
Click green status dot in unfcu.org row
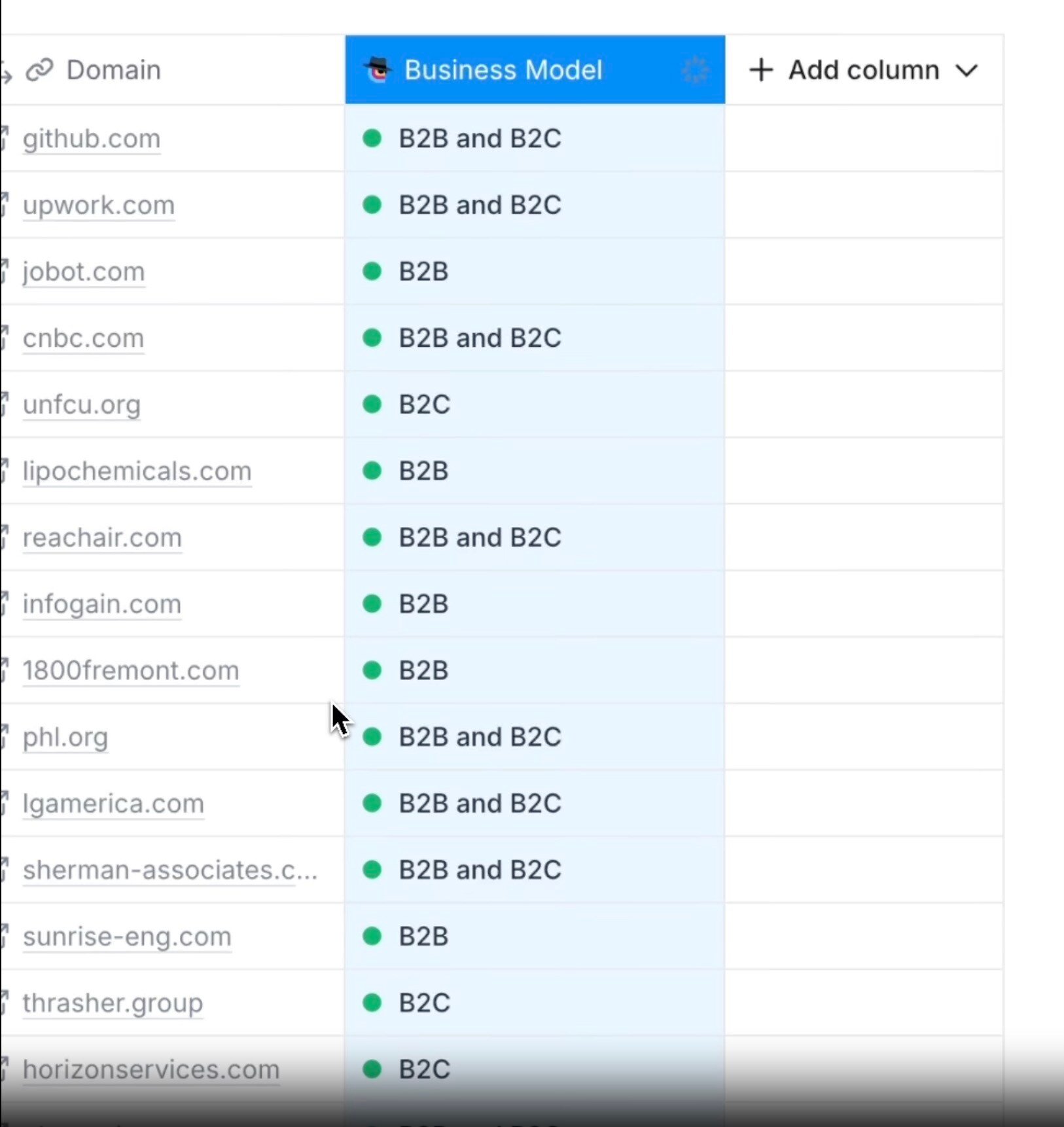point(372,404)
